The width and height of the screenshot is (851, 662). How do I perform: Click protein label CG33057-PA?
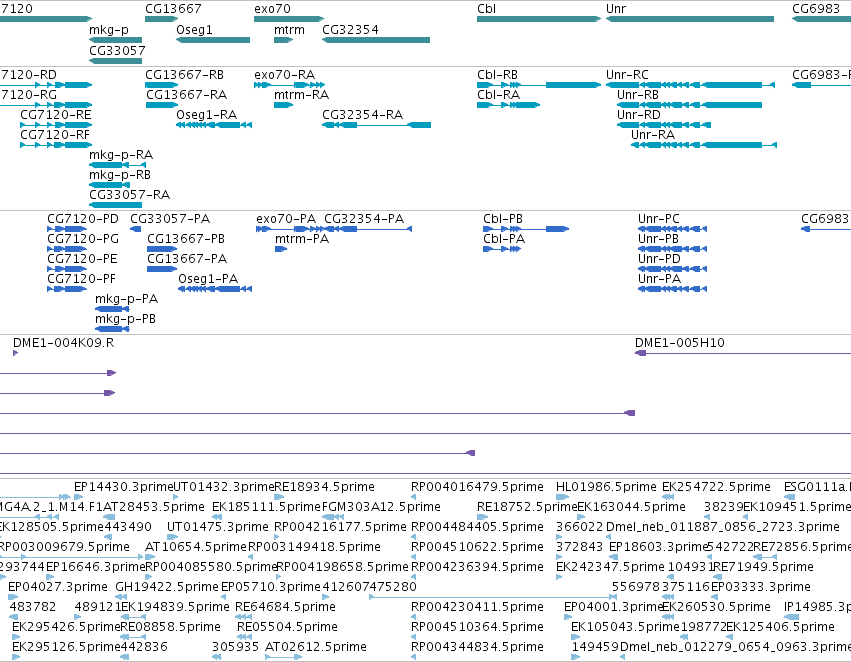click(170, 219)
